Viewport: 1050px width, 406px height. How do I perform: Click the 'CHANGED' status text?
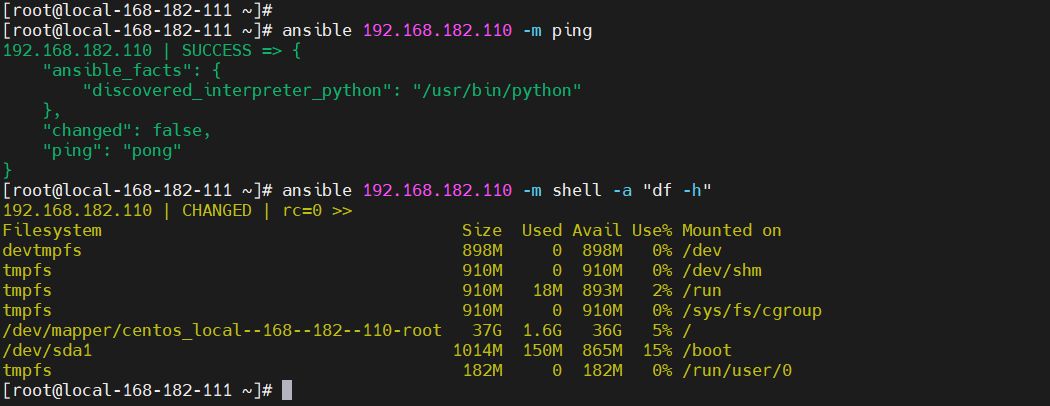click(x=216, y=210)
